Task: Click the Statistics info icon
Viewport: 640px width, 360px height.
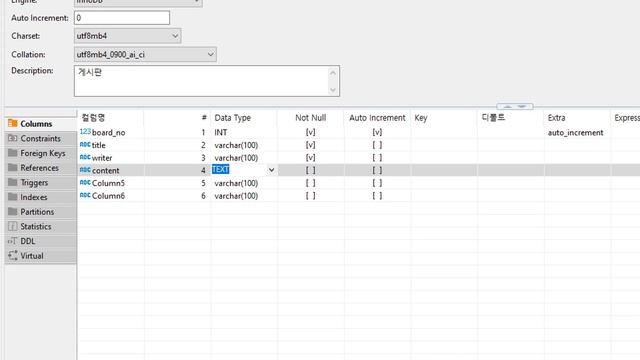Action: tap(13, 226)
